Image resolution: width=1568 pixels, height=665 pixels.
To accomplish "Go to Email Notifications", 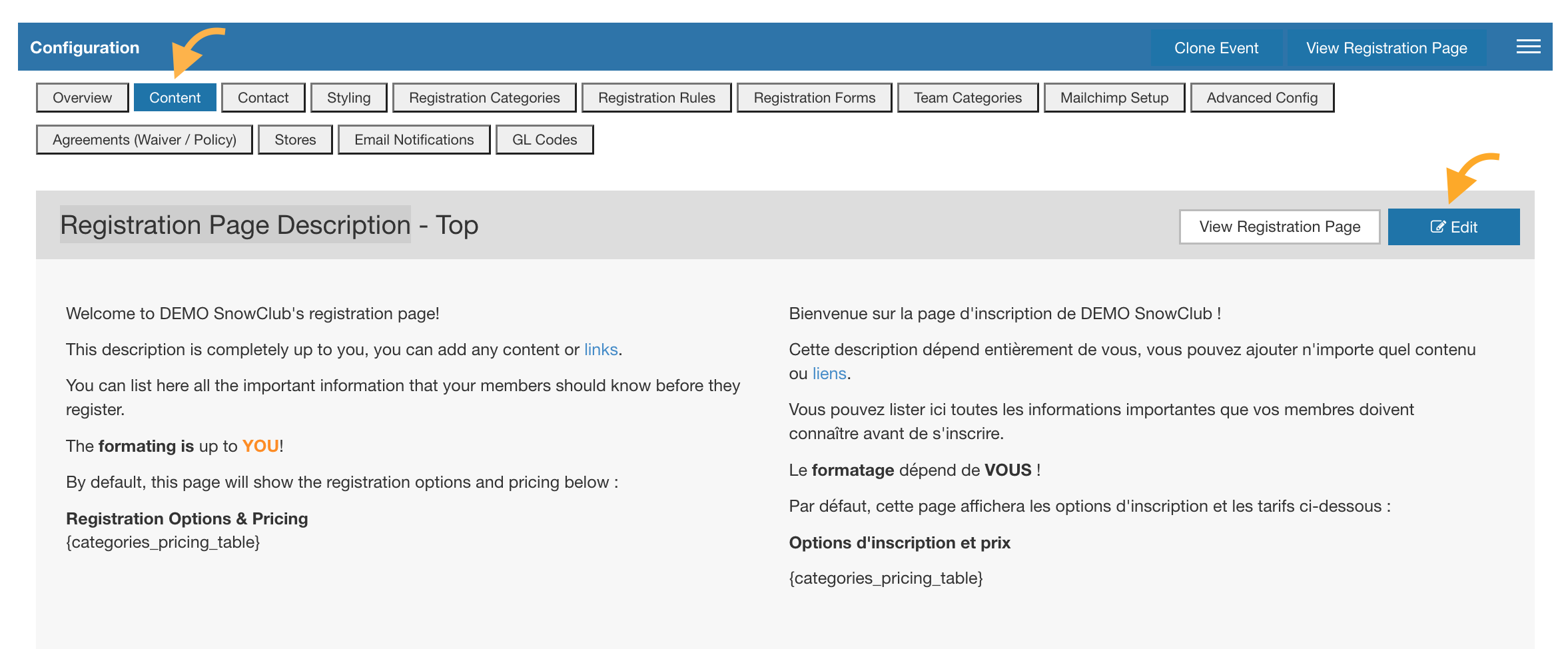I will pyautogui.click(x=413, y=139).
